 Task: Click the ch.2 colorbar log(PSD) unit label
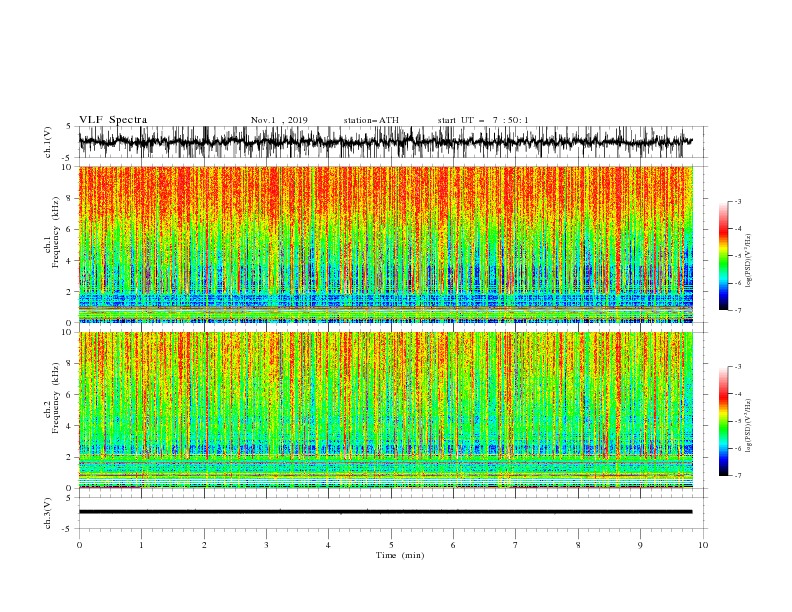pyautogui.click(x=749, y=426)
